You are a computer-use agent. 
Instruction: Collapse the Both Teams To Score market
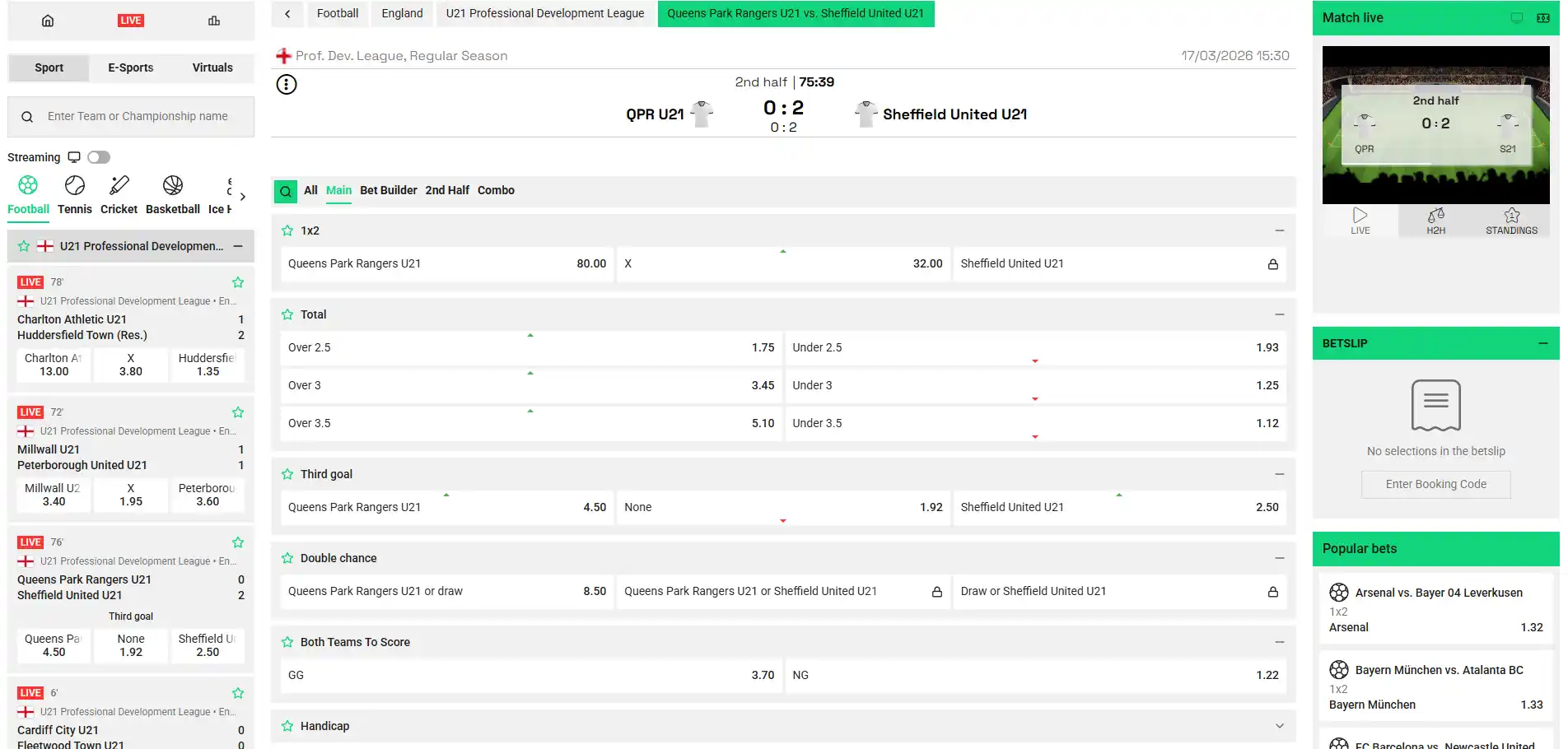click(1280, 642)
